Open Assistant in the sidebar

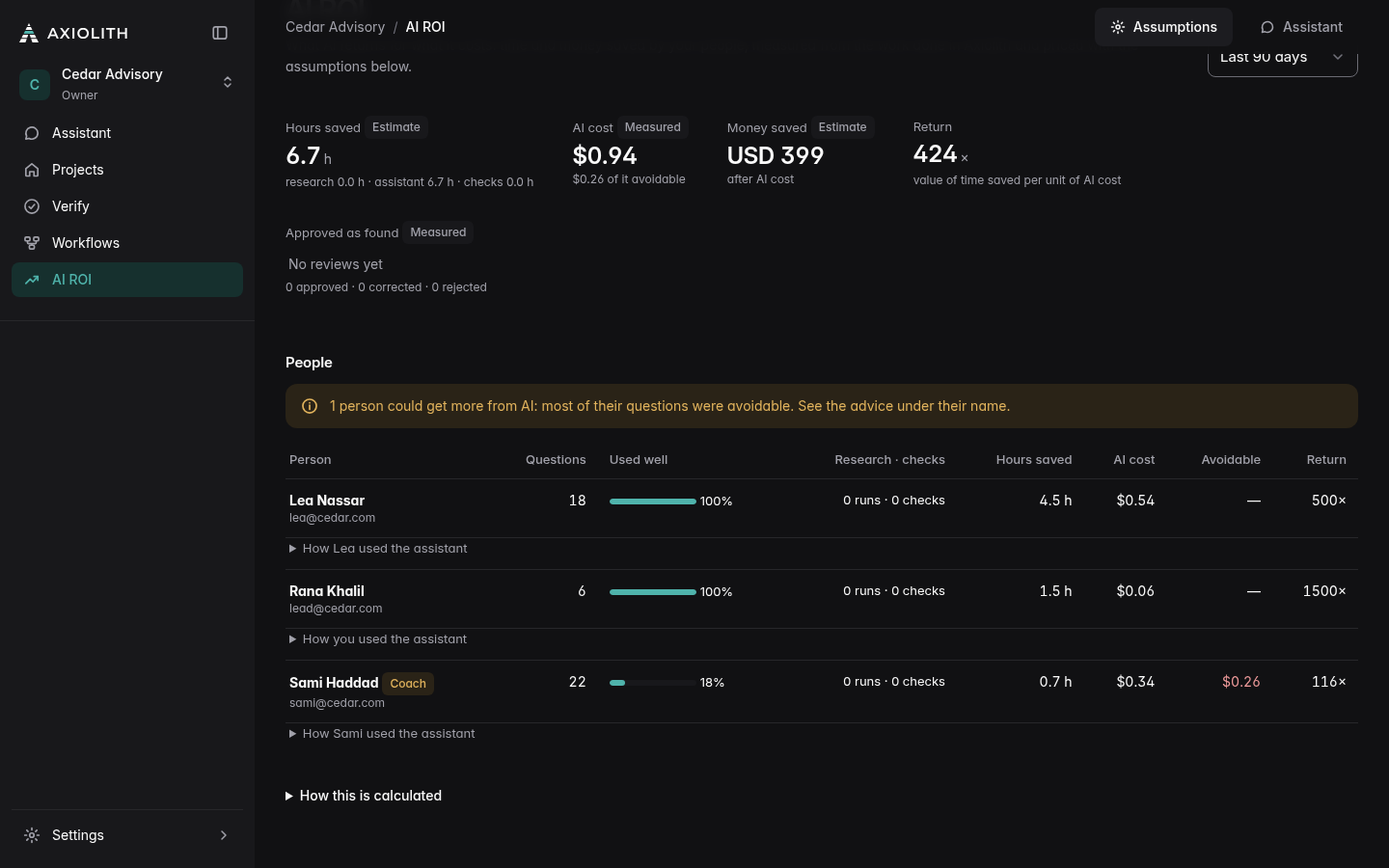click(127, 133)
